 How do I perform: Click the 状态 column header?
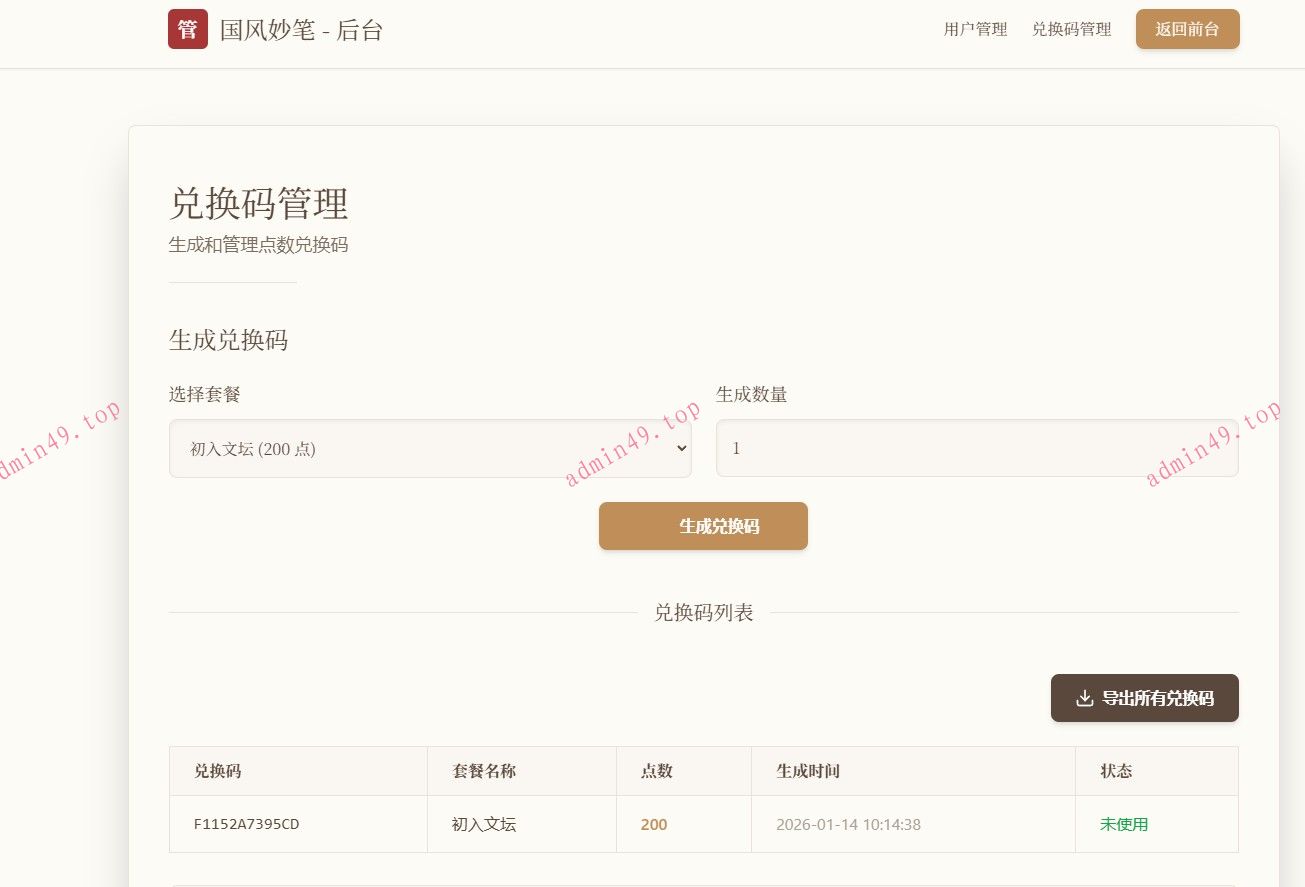click(x=1116, y=771)
